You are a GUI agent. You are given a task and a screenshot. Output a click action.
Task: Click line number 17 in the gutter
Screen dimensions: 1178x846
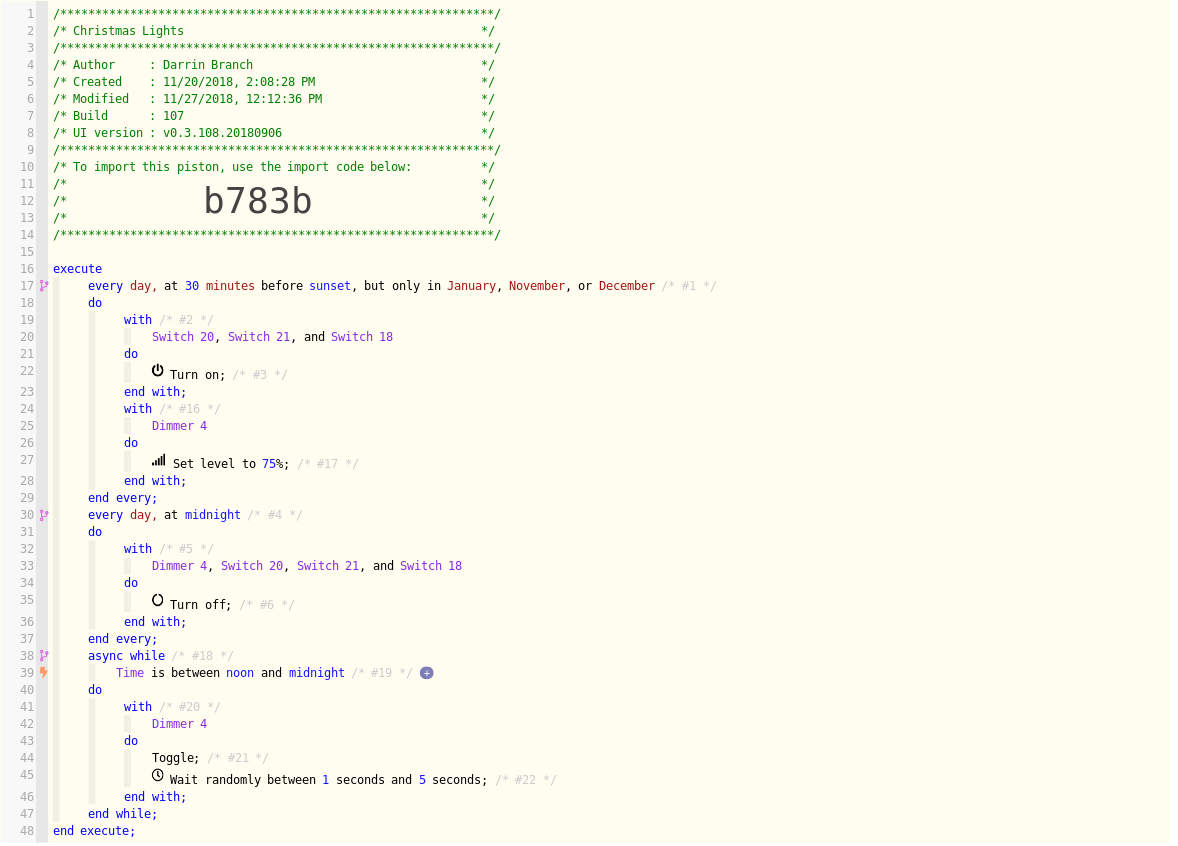click(x=27, y=288)
